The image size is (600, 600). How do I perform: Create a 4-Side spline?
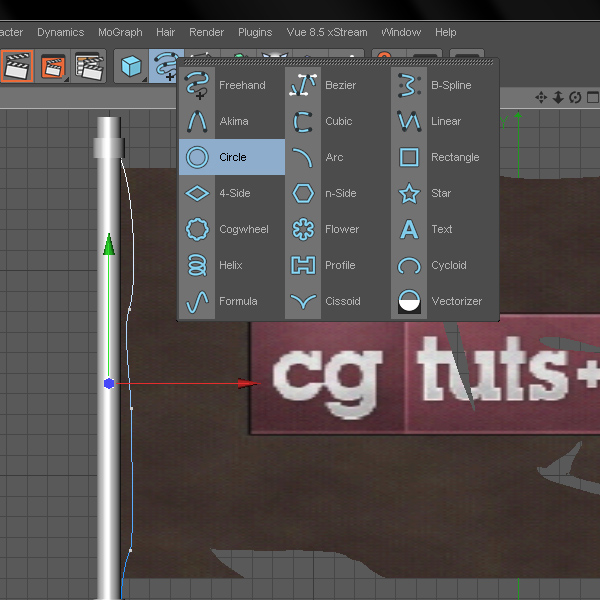click(232, 193)
